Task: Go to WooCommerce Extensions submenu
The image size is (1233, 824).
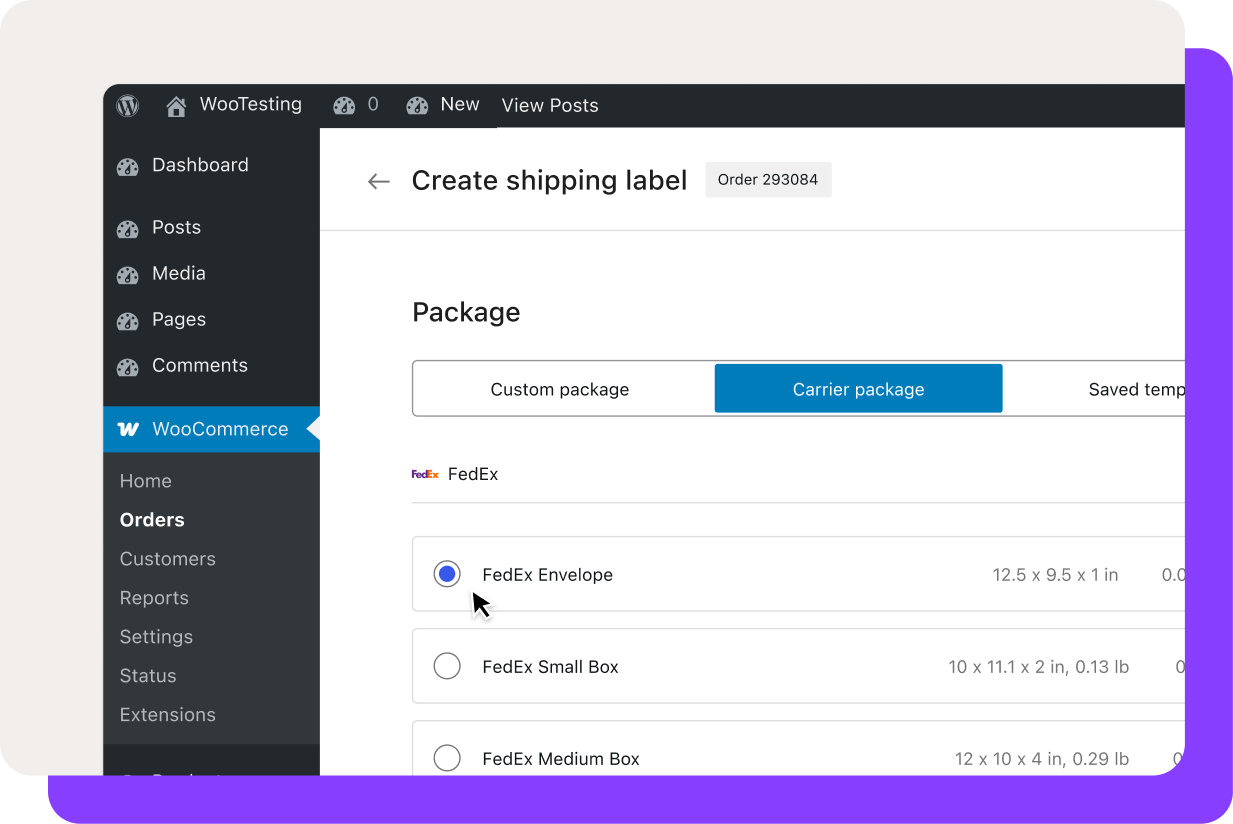Action: 168,715
